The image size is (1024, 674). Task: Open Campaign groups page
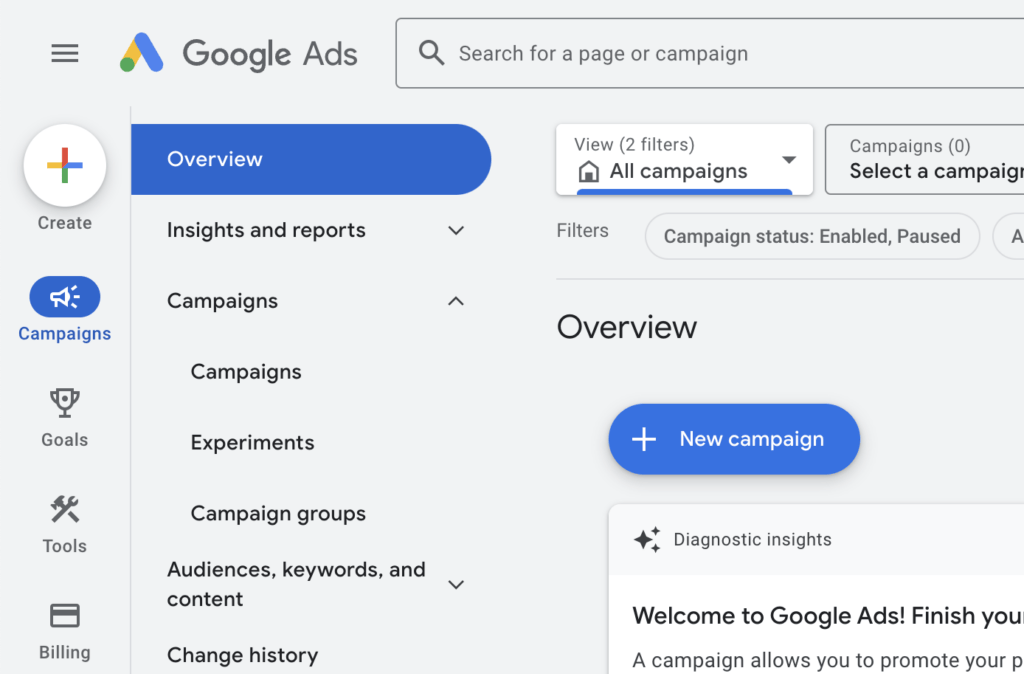[x=278, y=513]
